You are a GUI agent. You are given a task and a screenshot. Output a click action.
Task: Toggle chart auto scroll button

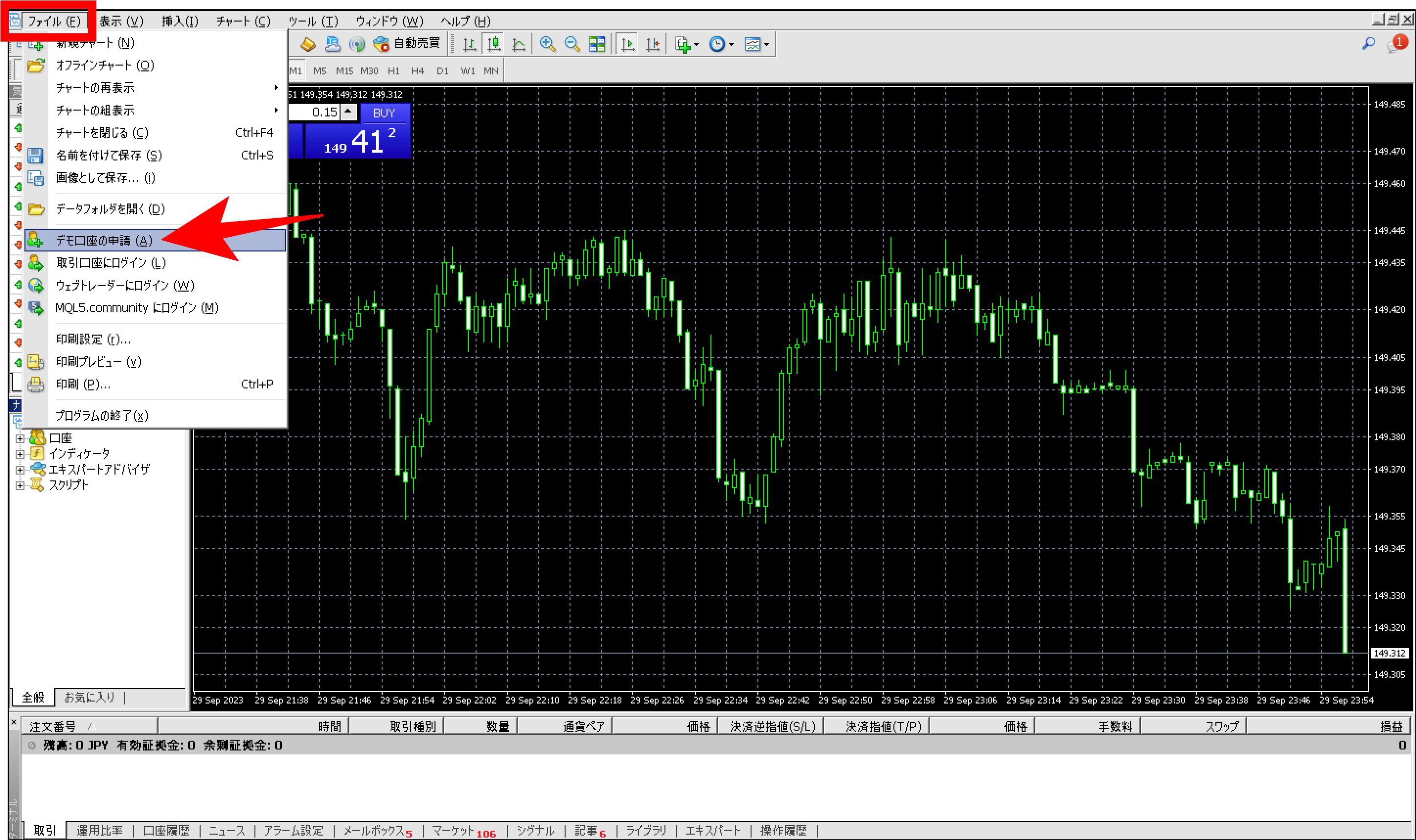(627, 44)
